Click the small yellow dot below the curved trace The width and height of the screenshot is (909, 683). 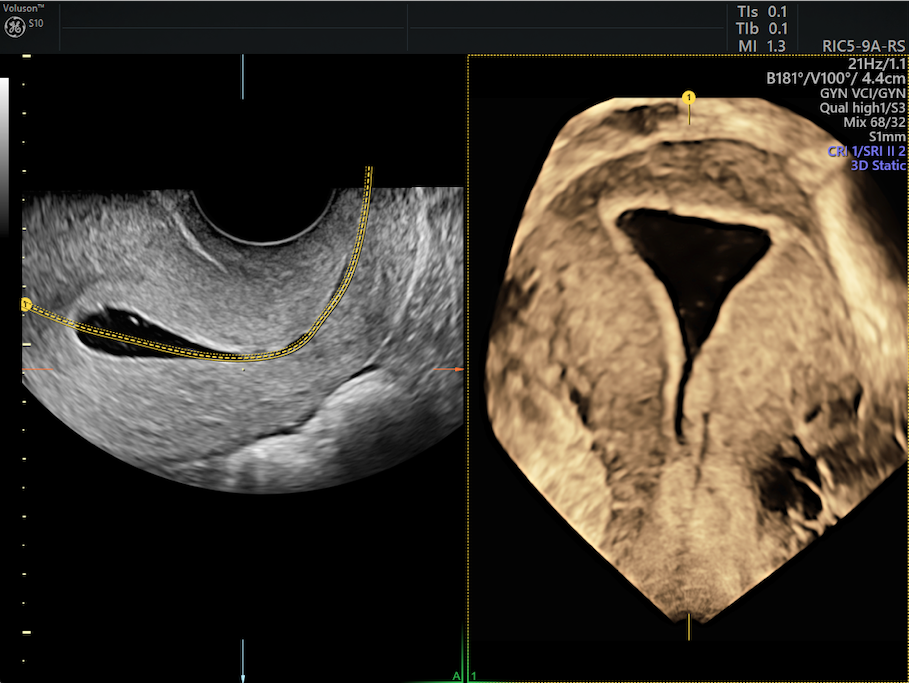coord(243,370)
